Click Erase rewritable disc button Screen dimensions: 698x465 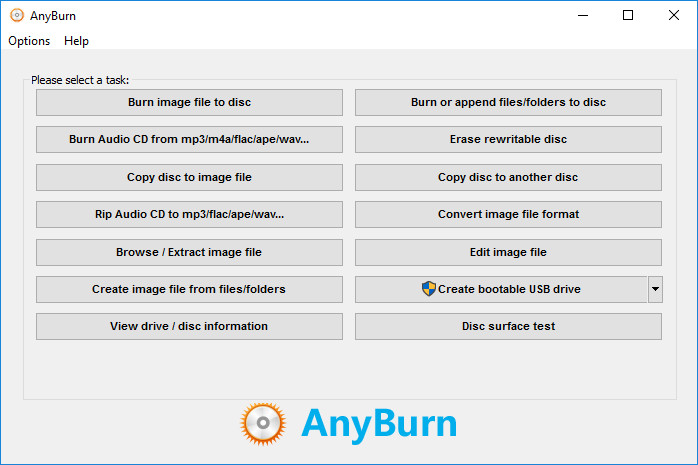pyautogui.click(x=508, y=139)
